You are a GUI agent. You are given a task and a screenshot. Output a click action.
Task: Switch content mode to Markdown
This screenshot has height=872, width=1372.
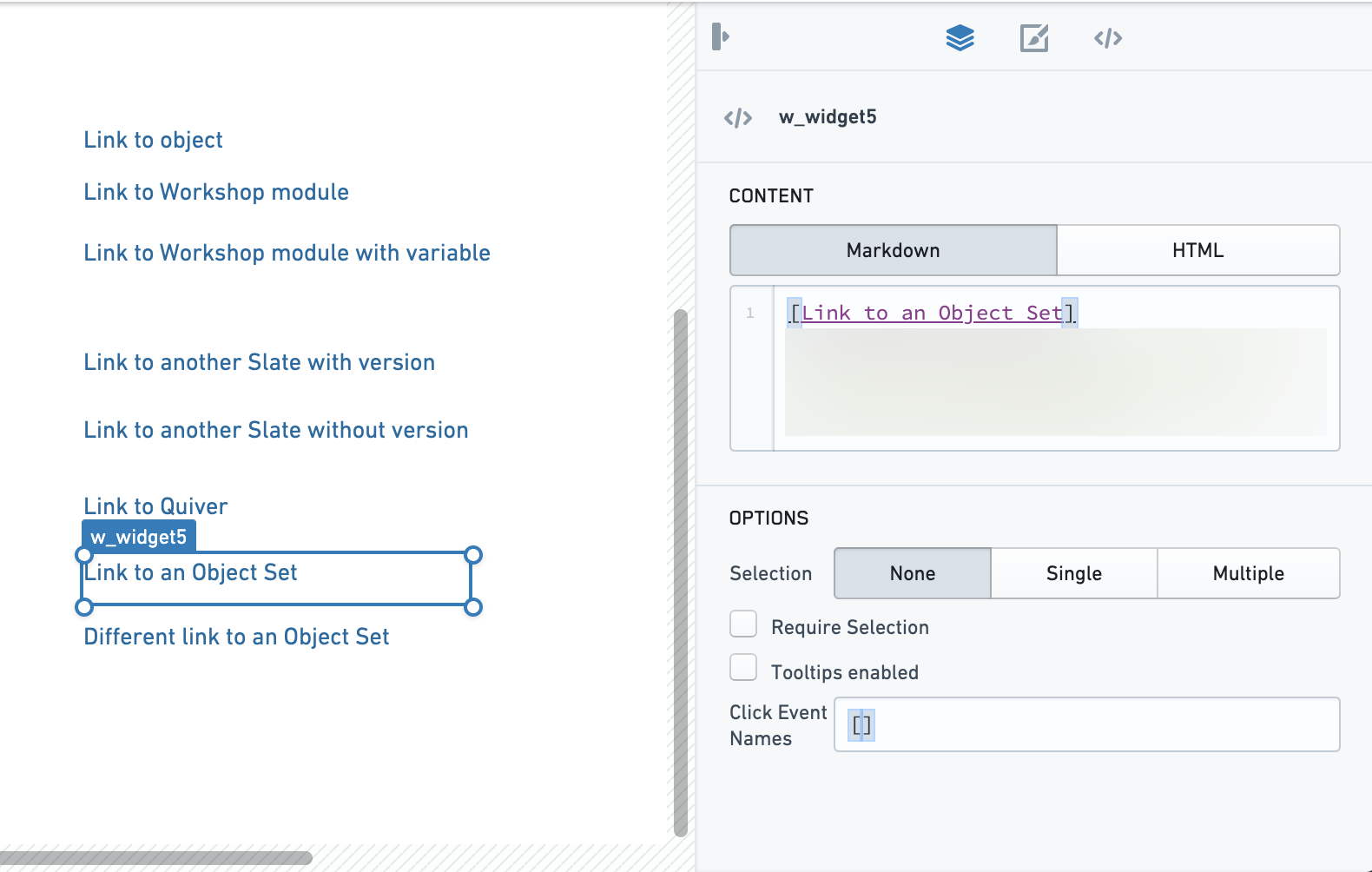click(894, 250)
